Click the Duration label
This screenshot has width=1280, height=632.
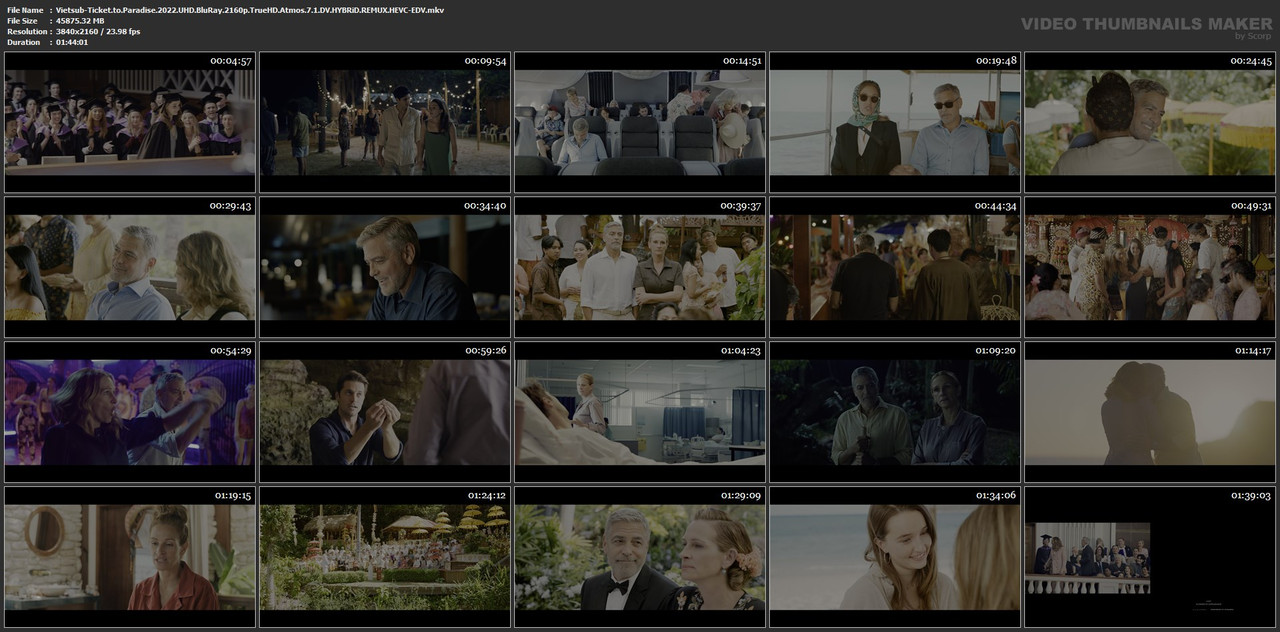point(23,42)
